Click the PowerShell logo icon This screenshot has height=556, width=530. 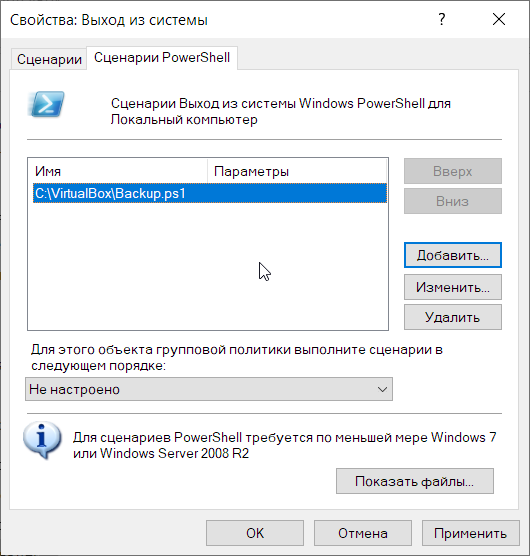pos(46,104)
